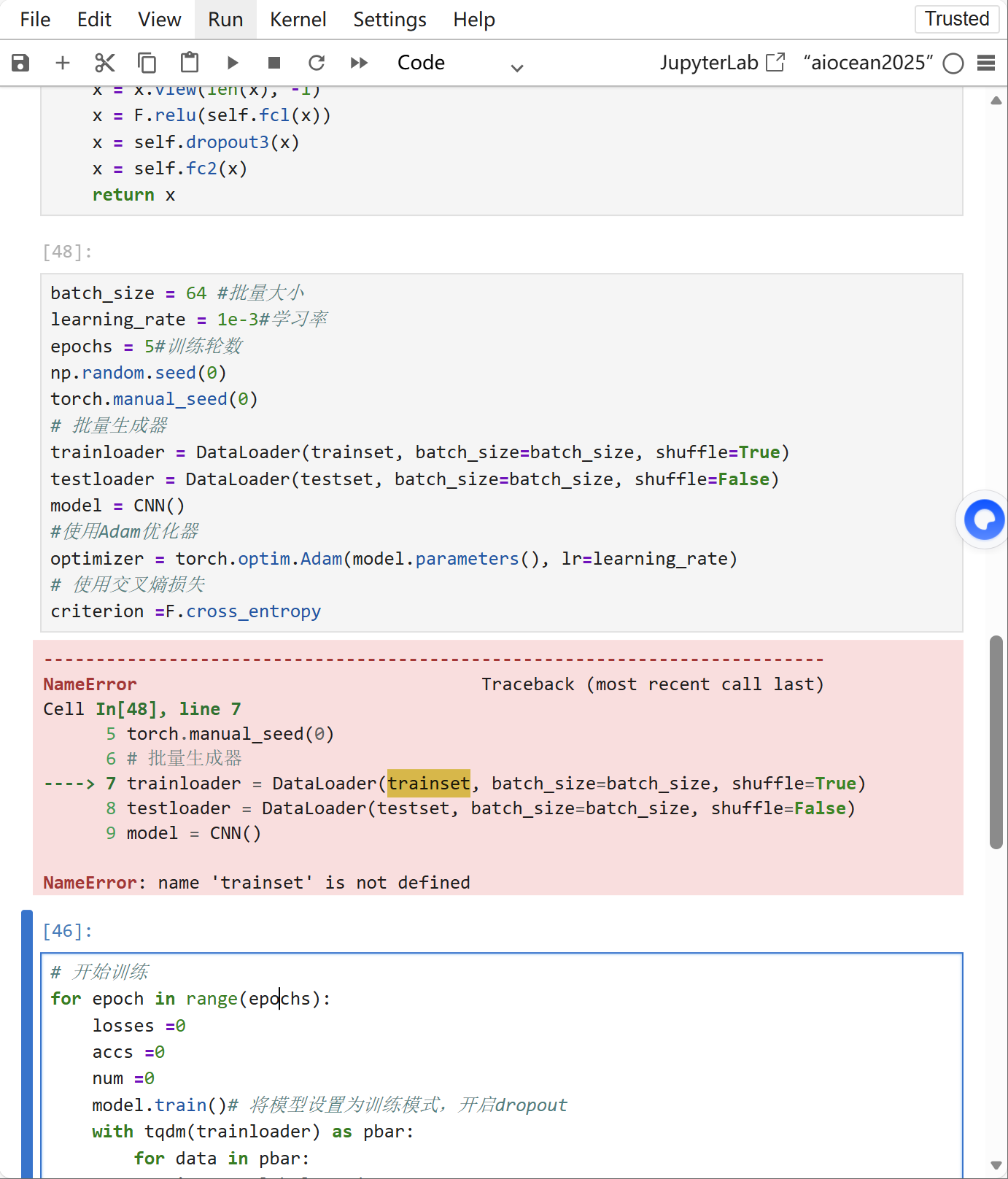The height and width of the screenshot is (1179, 1008).
Task: Click the highlighted trainset in the traceback
Action: [x=429, y=784]
